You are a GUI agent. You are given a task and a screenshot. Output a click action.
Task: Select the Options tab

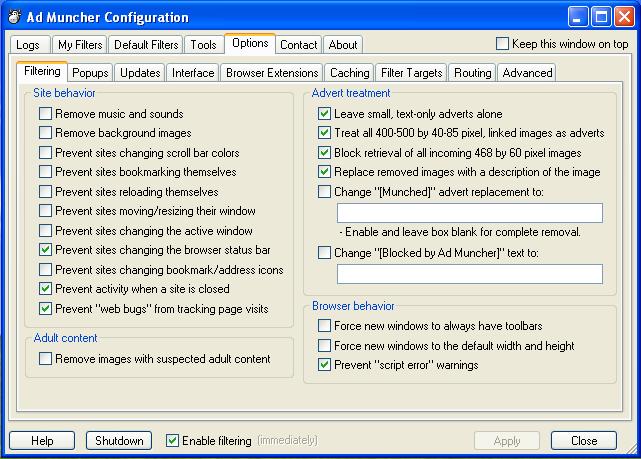click(x=250, y=43)
